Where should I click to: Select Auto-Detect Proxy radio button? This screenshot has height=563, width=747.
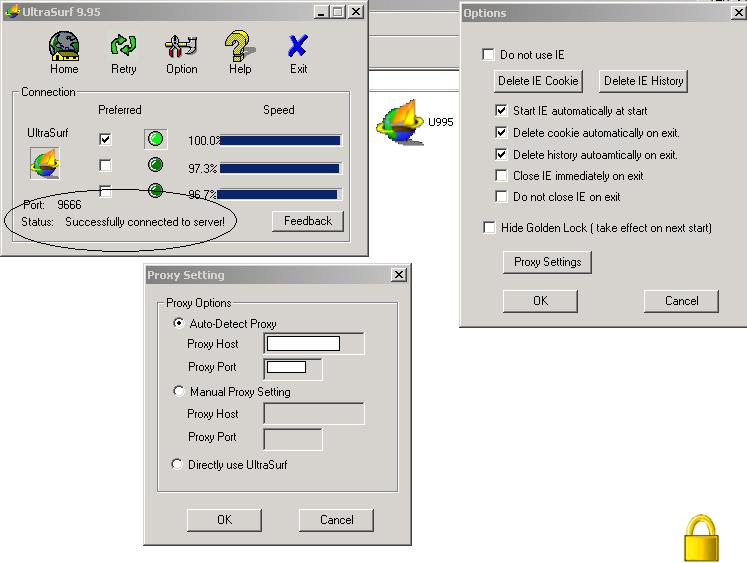coord(179,323)
